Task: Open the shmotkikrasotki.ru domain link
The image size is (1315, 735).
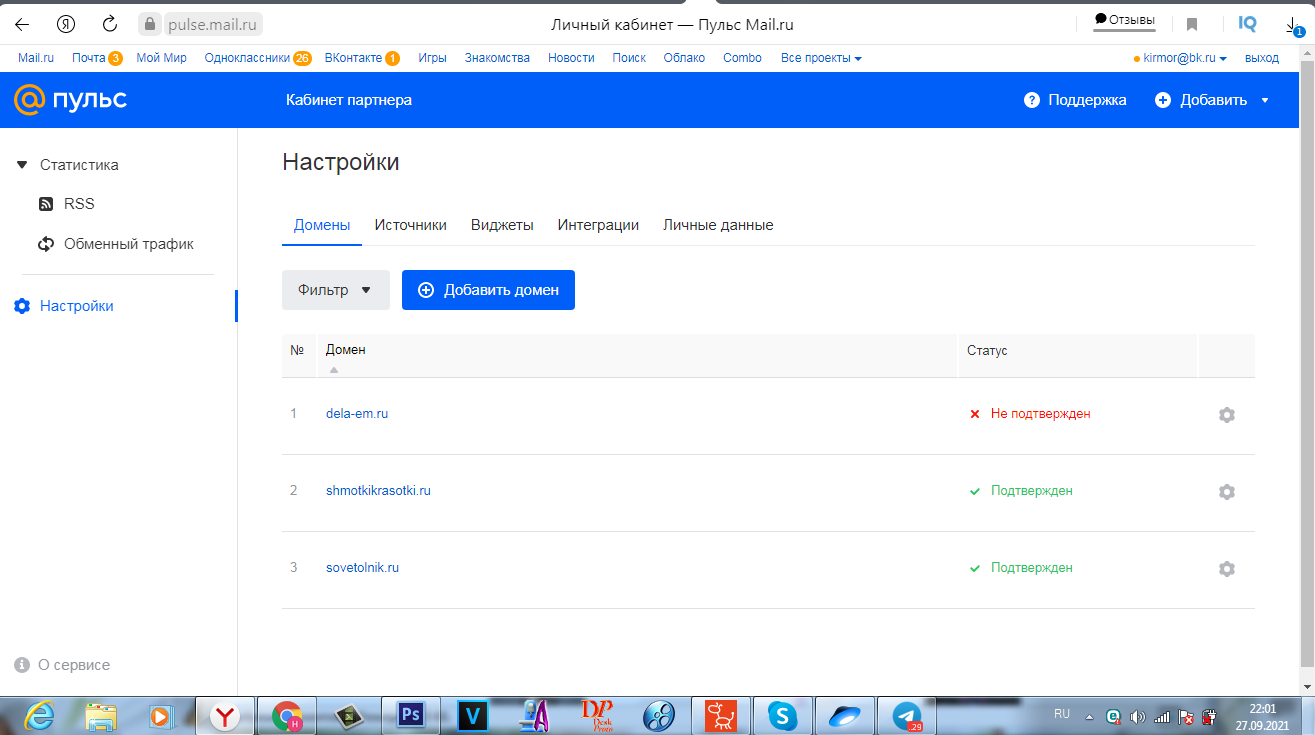Action: [x=378, y=490]
